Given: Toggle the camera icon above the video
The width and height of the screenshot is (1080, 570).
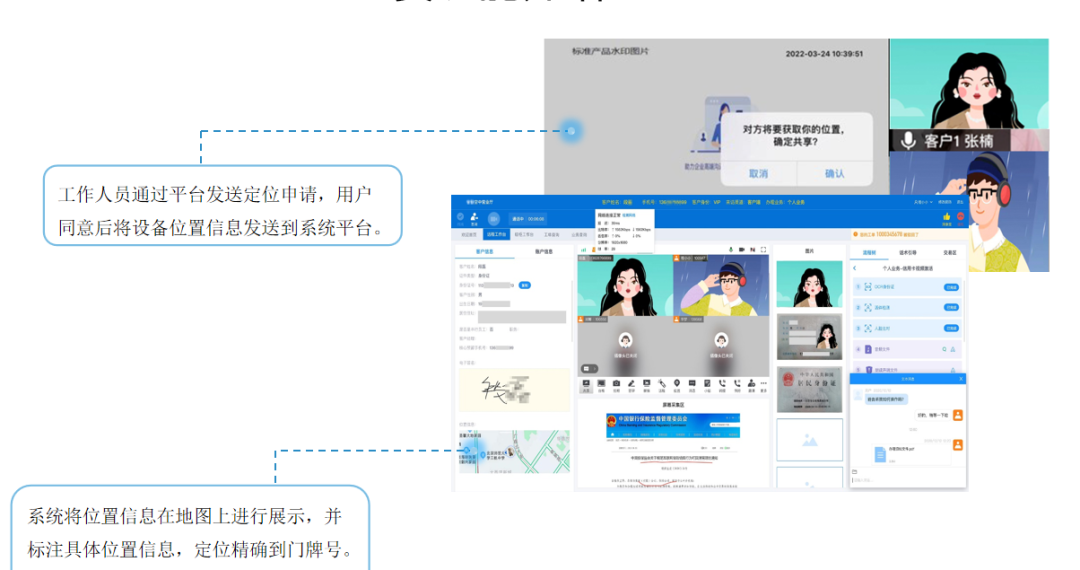Looking at the screenshot, I should click(x=742, y=249).
